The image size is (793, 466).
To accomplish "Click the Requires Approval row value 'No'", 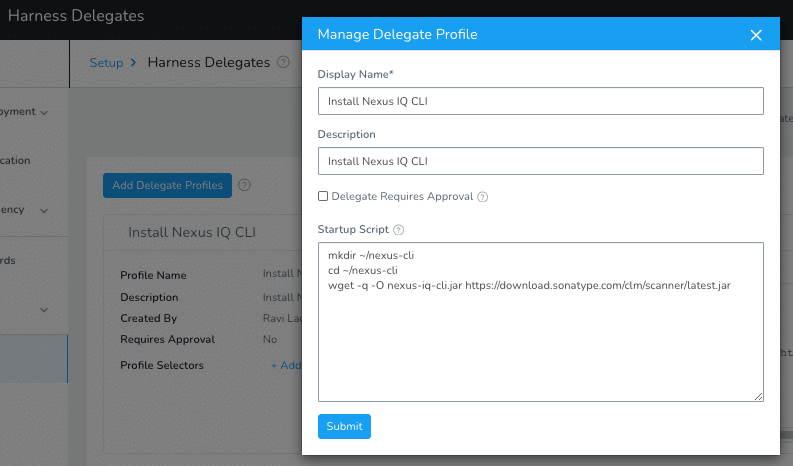I will click(x=270, y=339).
